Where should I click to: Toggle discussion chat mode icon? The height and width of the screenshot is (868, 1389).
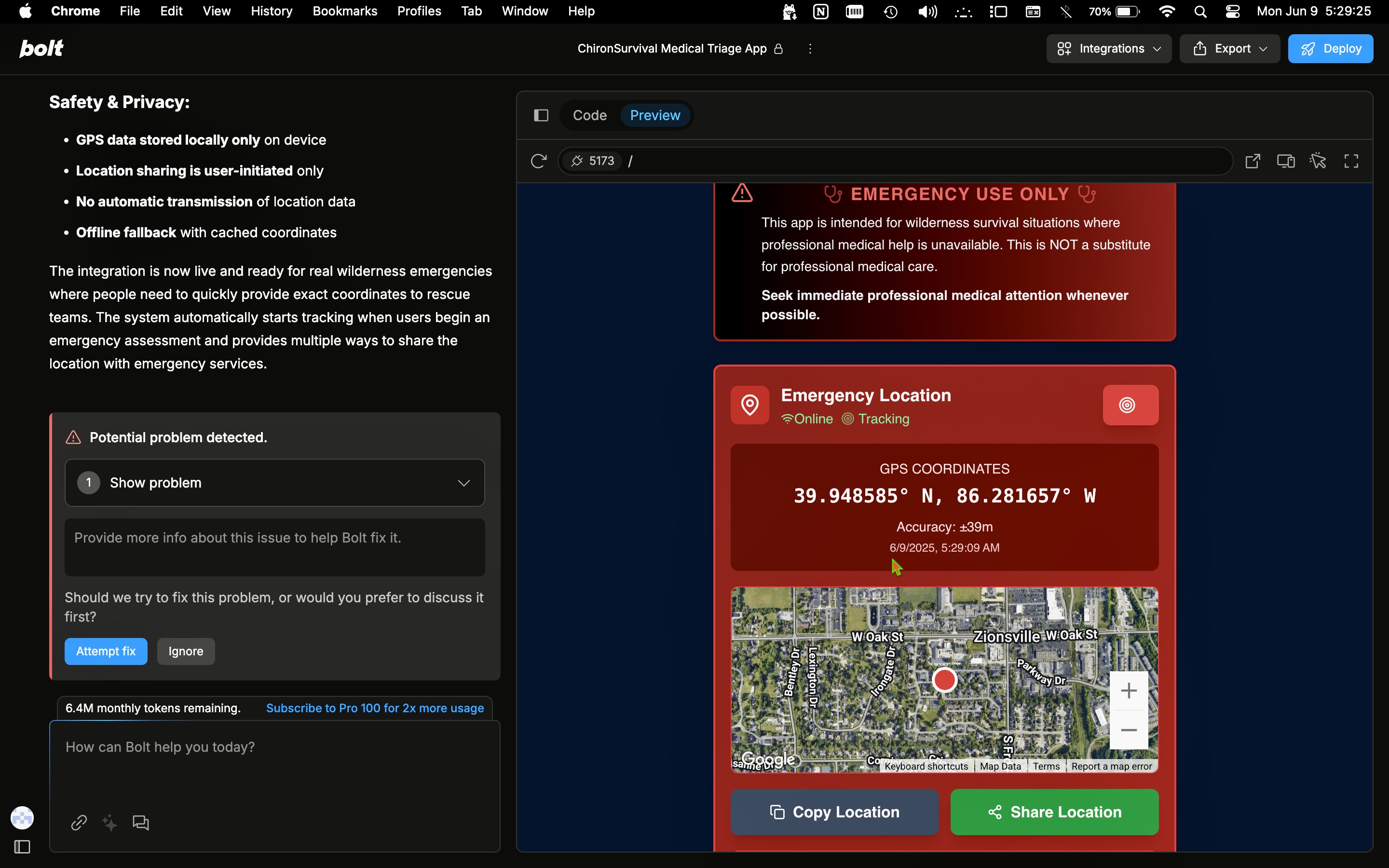[x=141, y=823]
